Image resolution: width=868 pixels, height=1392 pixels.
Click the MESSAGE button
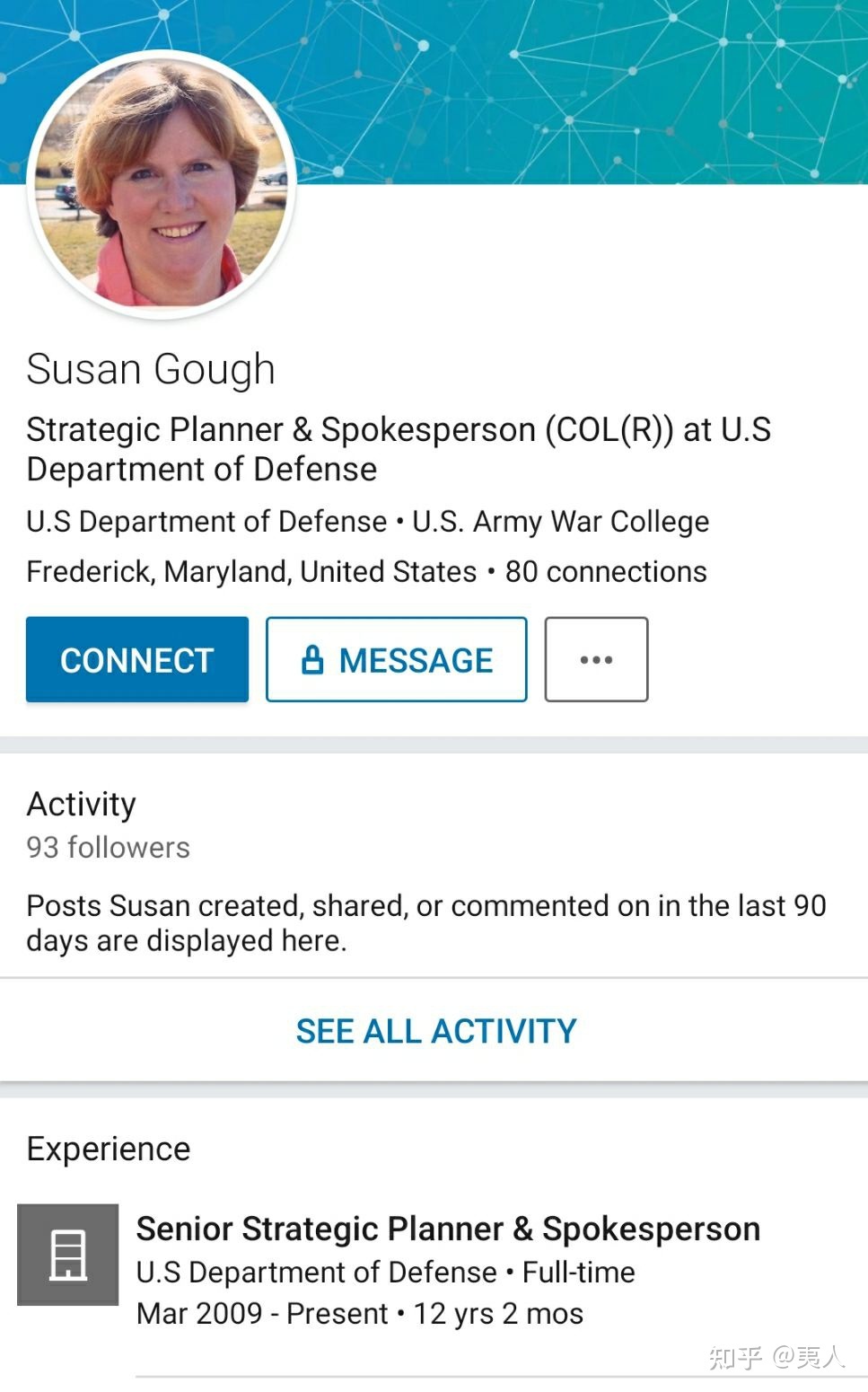397,659
